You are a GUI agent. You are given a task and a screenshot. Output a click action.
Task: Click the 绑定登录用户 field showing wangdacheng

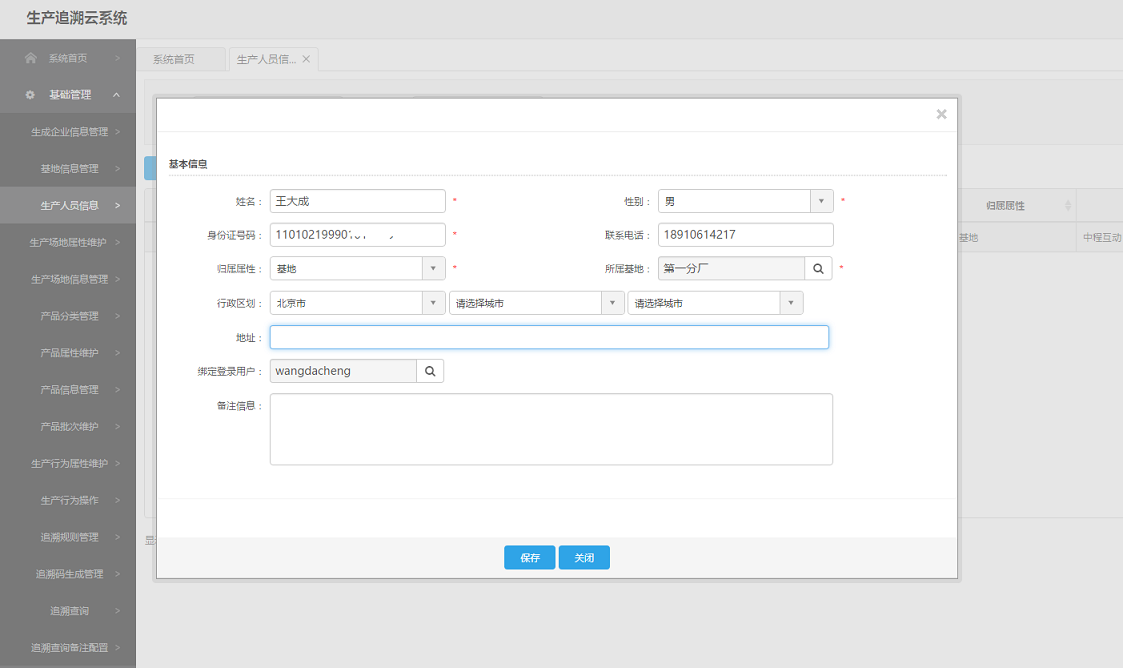tap(343, 371)
